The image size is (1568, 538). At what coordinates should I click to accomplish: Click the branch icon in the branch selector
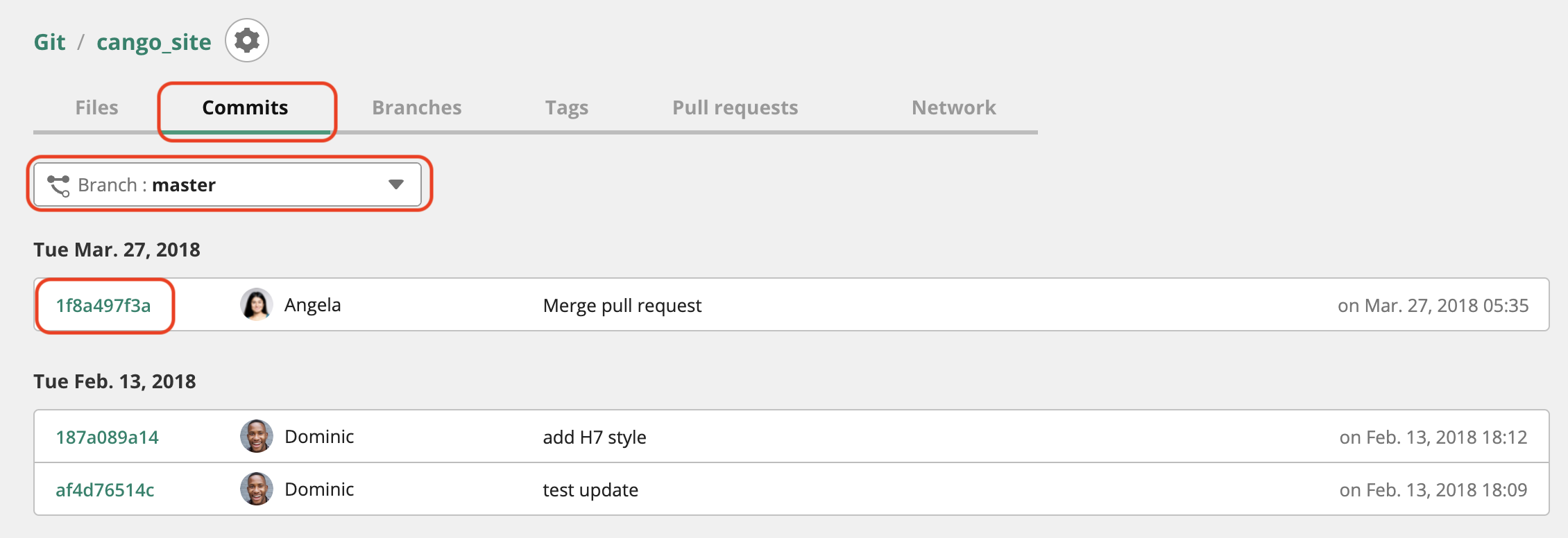(58, 185)
